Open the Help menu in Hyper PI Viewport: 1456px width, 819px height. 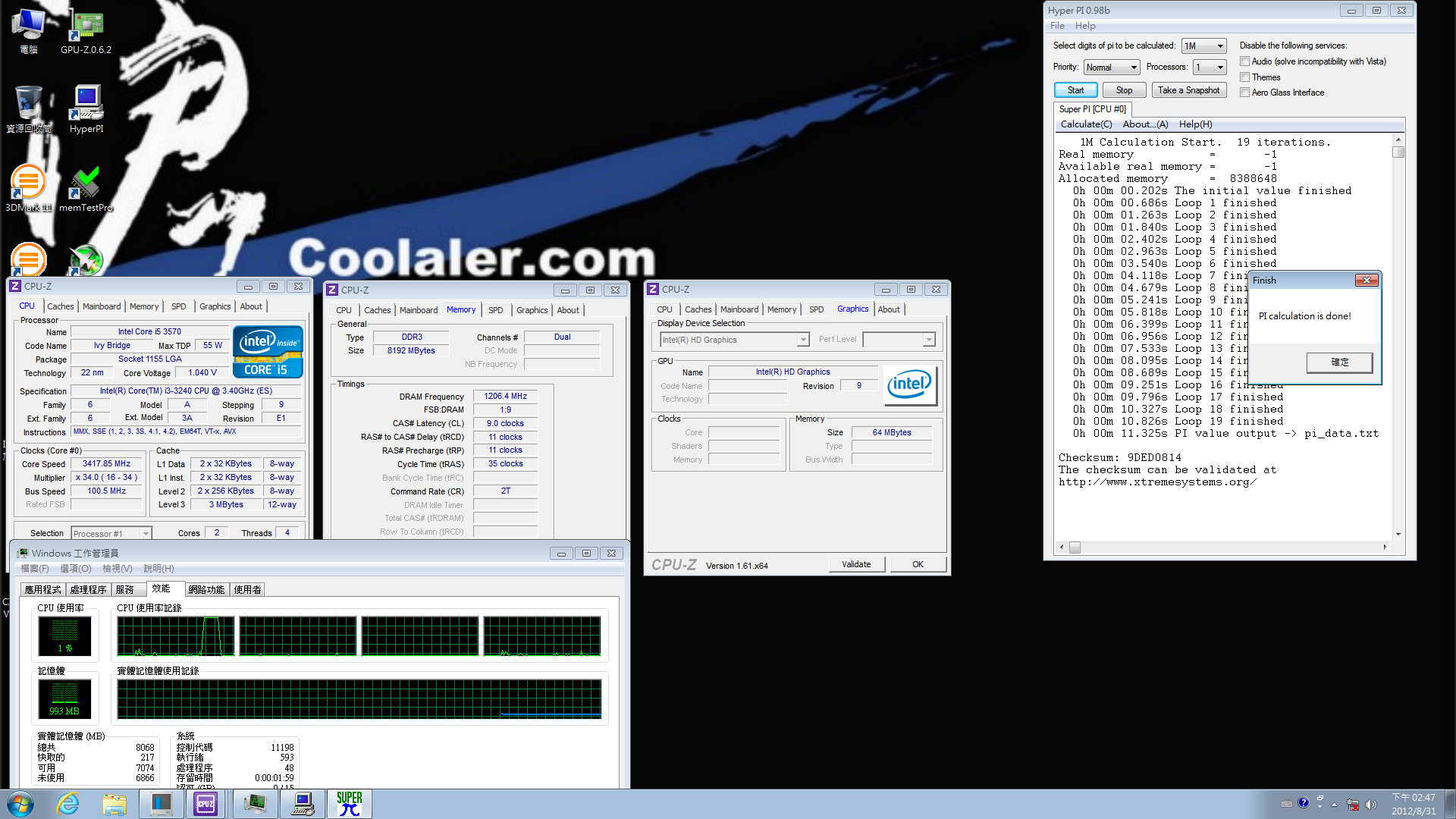point(1085,26)
